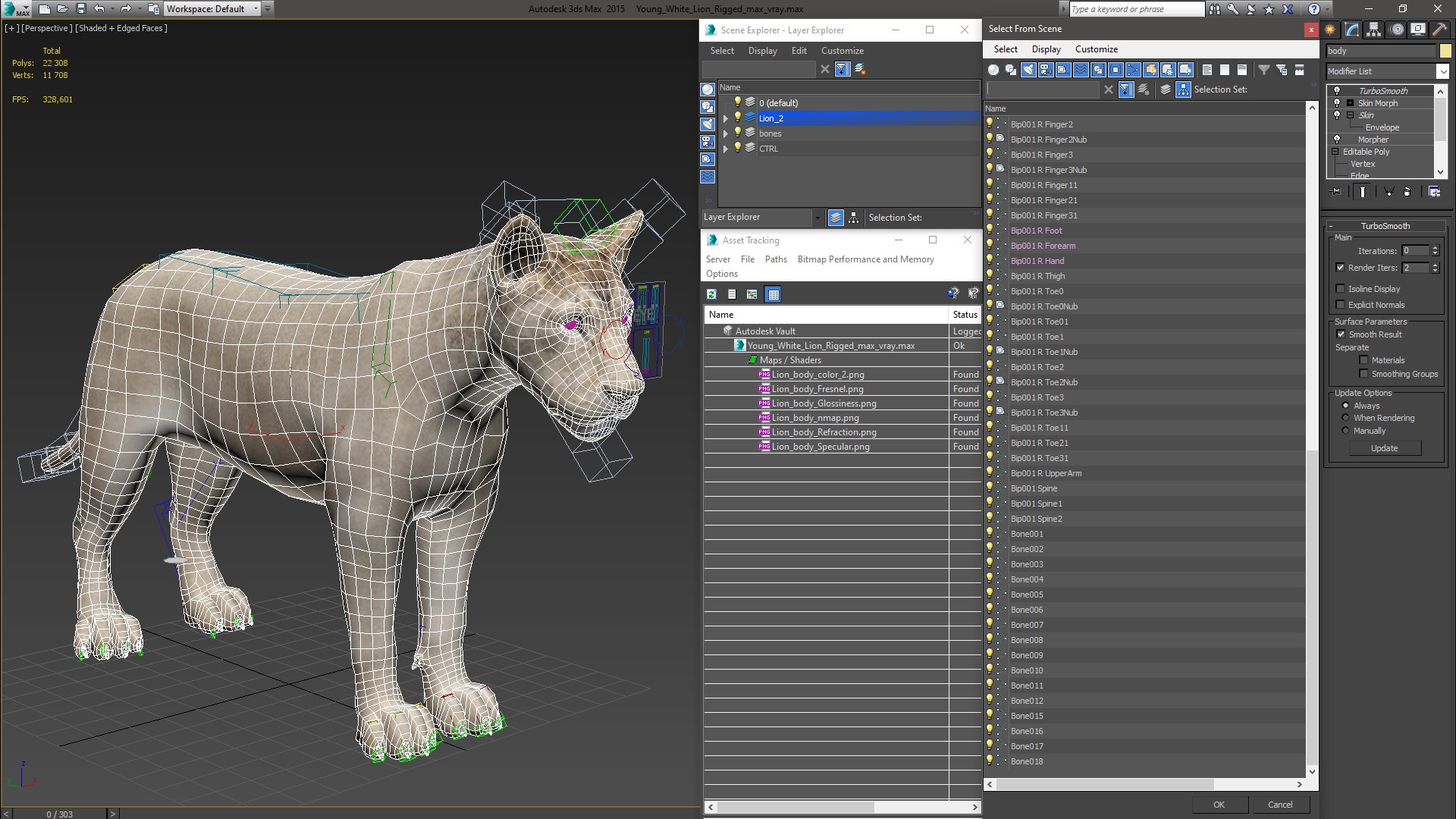The image size is (1456, 819).
Task: Enable Isoline Display checkbox
Action: [1340, 289]
